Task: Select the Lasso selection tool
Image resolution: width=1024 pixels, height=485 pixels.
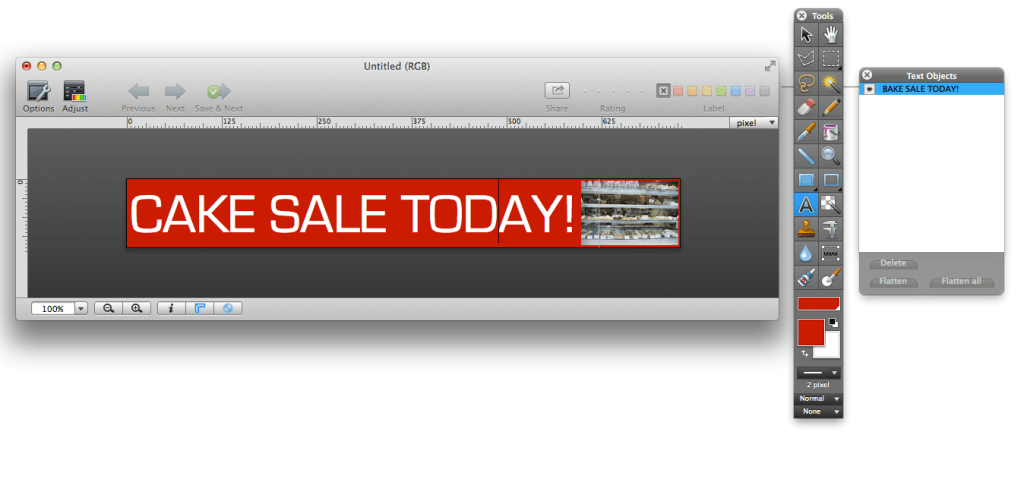Action: pos(806,83)
